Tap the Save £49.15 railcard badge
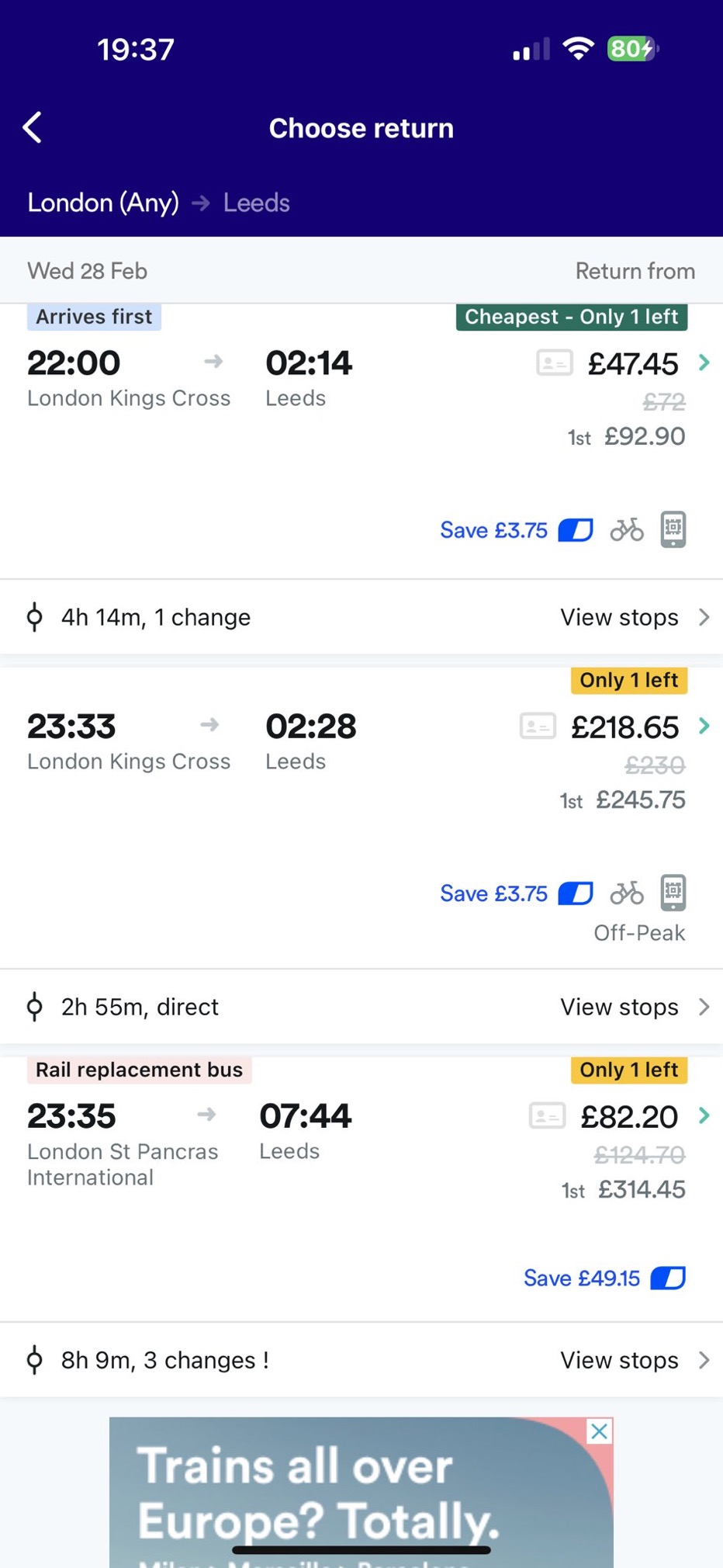Image resolution: width=723 pixels, height=1568 pixels. [x=604, y=1278]
